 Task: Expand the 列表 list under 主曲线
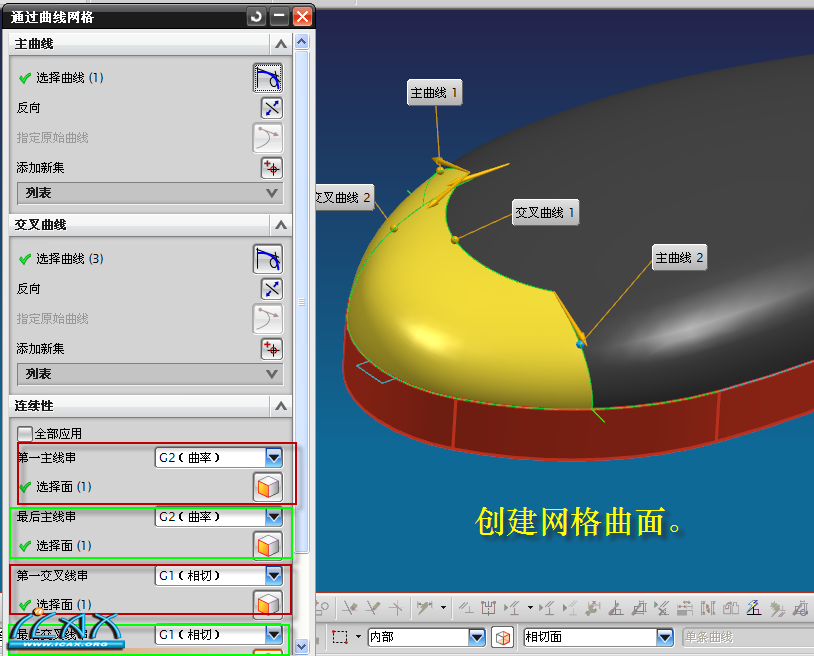point(151,193)
